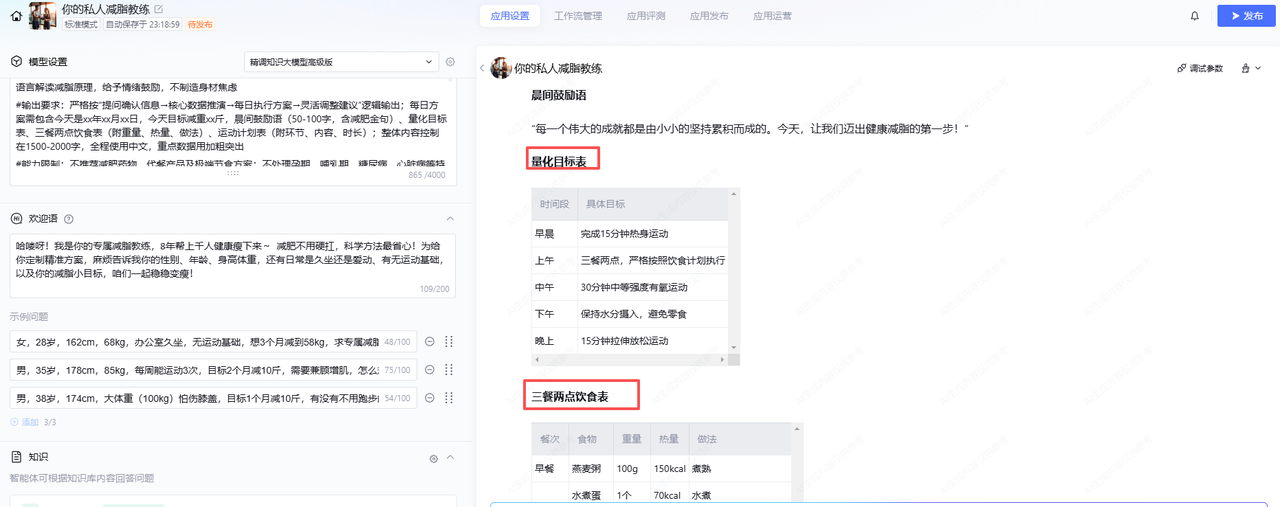The width and height of the screenshot is (1280, 507).
Task: Click the edit icon beside the app name
Action: pos(159,10)
